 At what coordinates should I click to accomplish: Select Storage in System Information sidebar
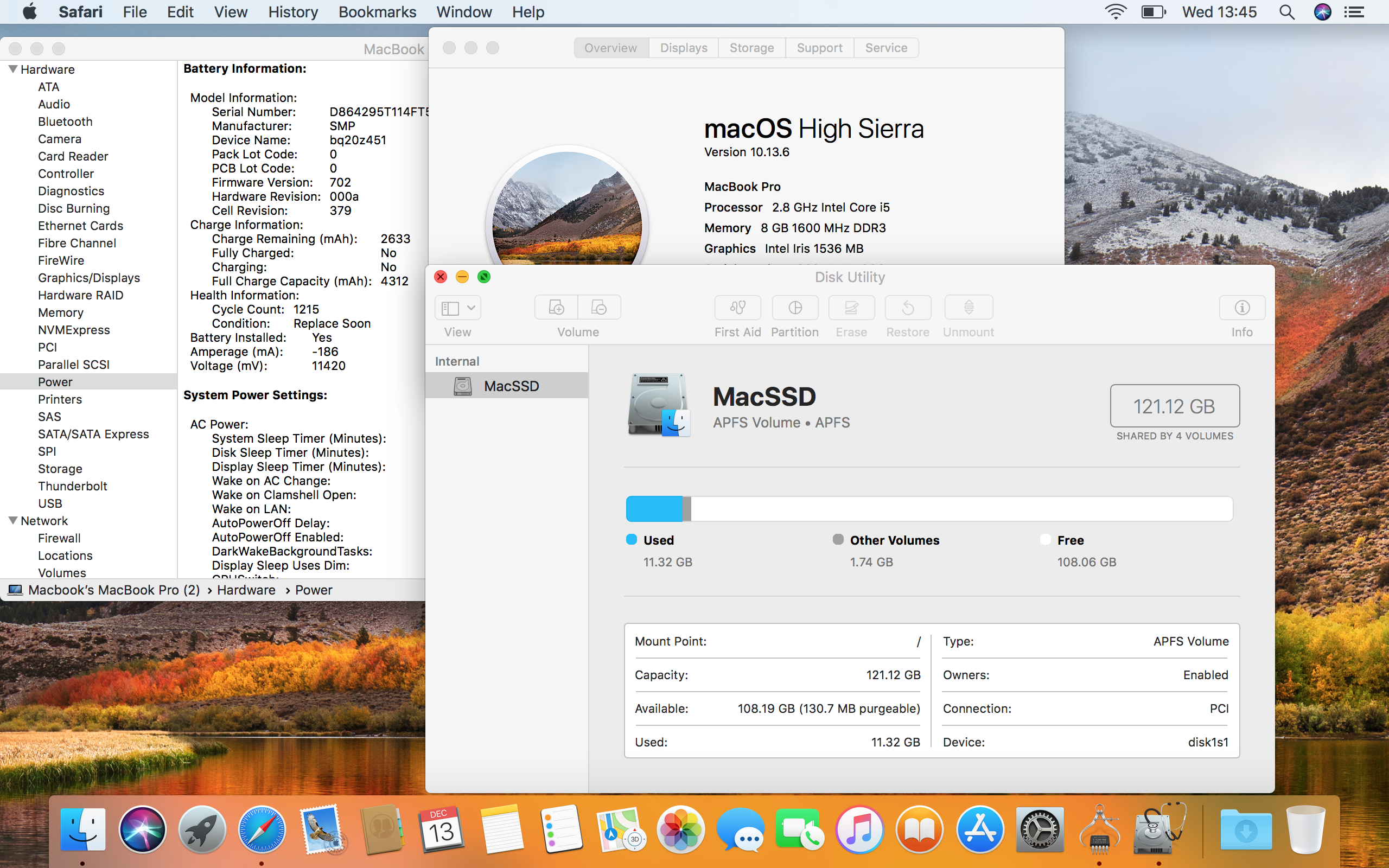60,469
